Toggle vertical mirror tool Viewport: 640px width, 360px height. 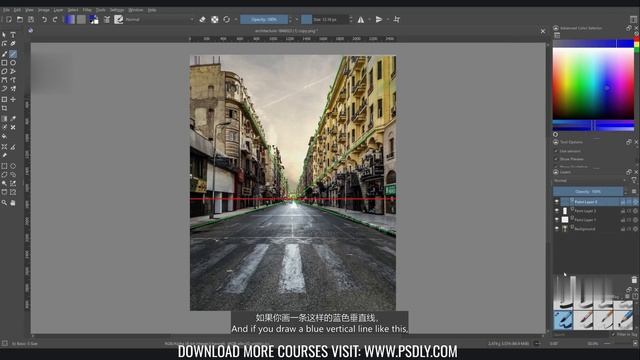click(379, 19)
